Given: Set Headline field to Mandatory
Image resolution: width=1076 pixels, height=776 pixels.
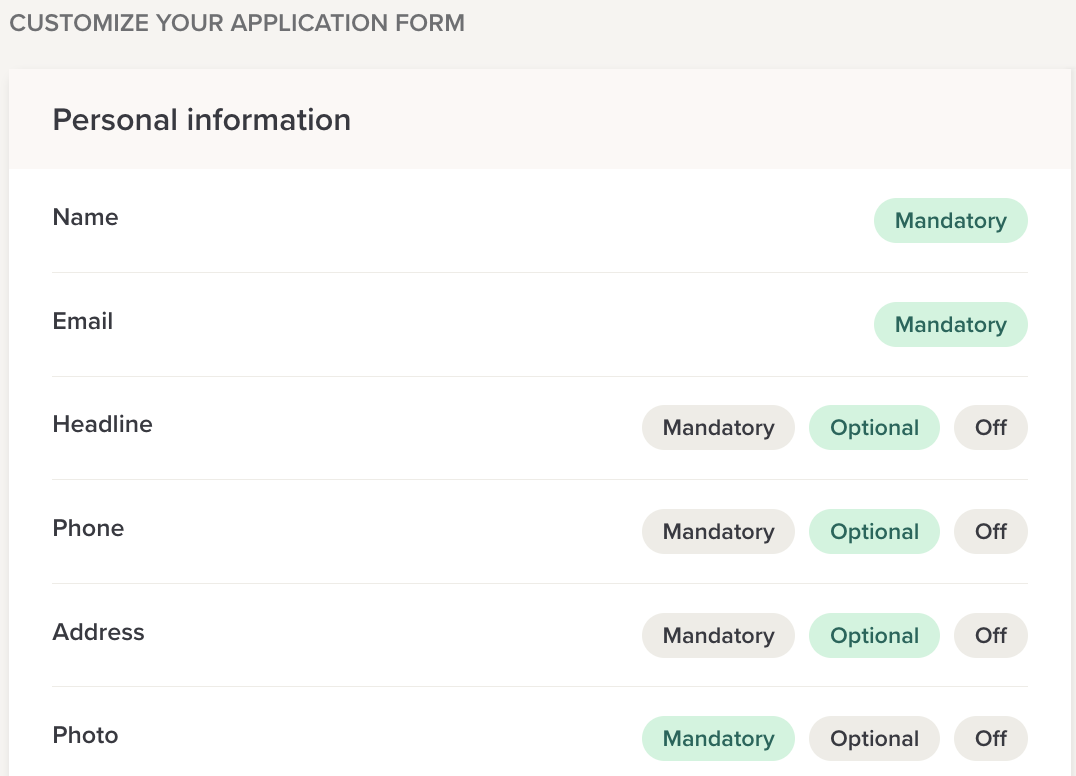Looking at the screenshot, I should click(718, 428).
